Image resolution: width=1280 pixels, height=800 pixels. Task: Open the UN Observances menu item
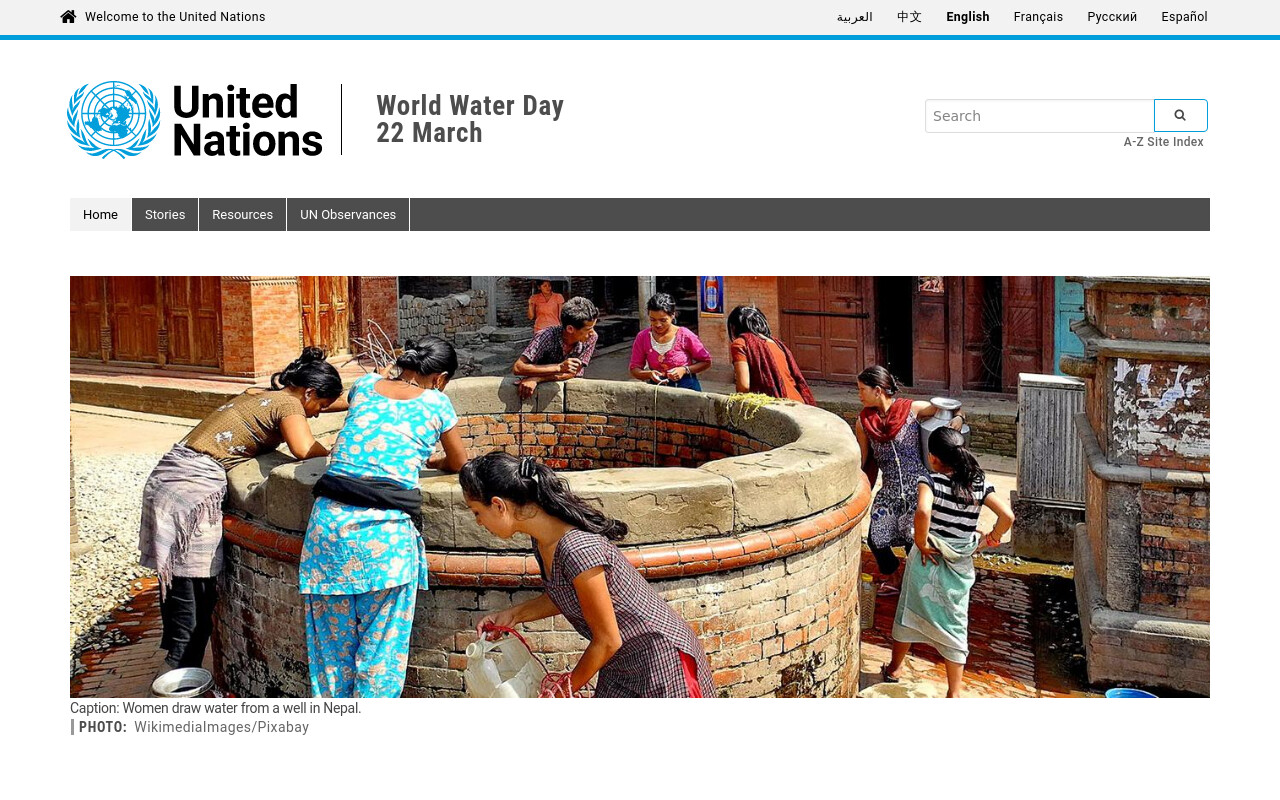point(348,214)
